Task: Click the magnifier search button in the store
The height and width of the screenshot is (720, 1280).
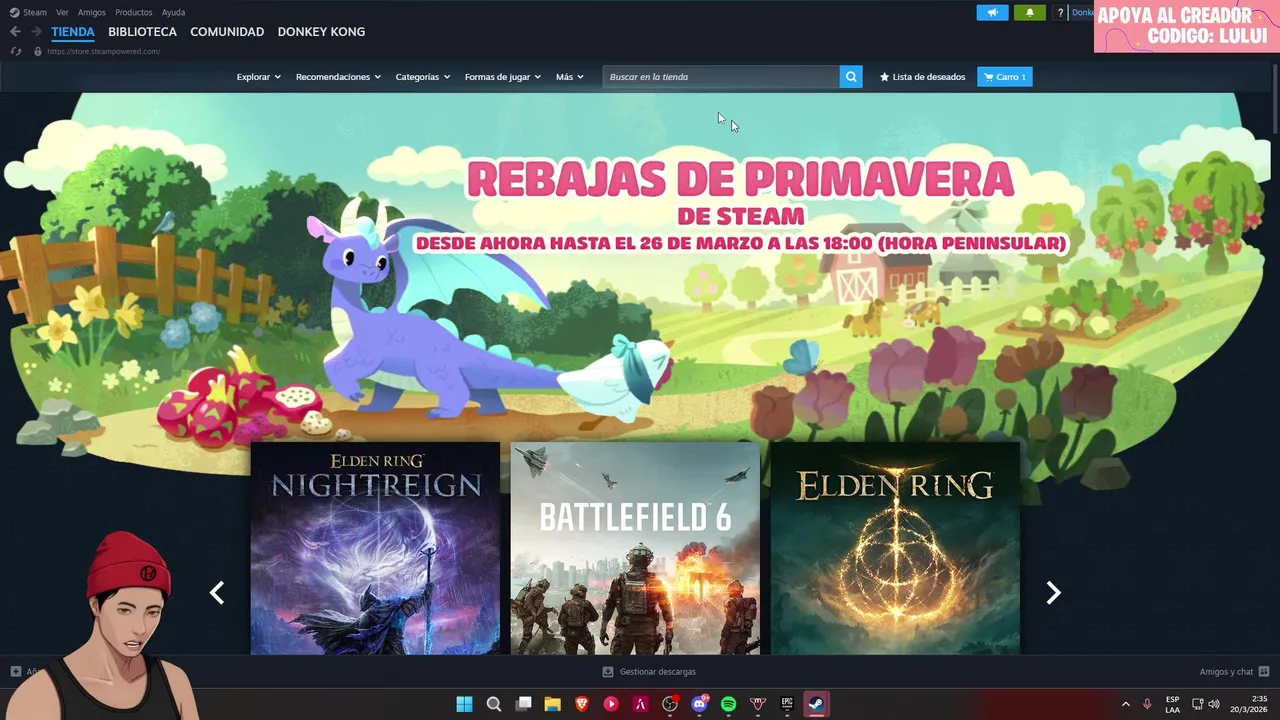Action: tap(851, 77)
